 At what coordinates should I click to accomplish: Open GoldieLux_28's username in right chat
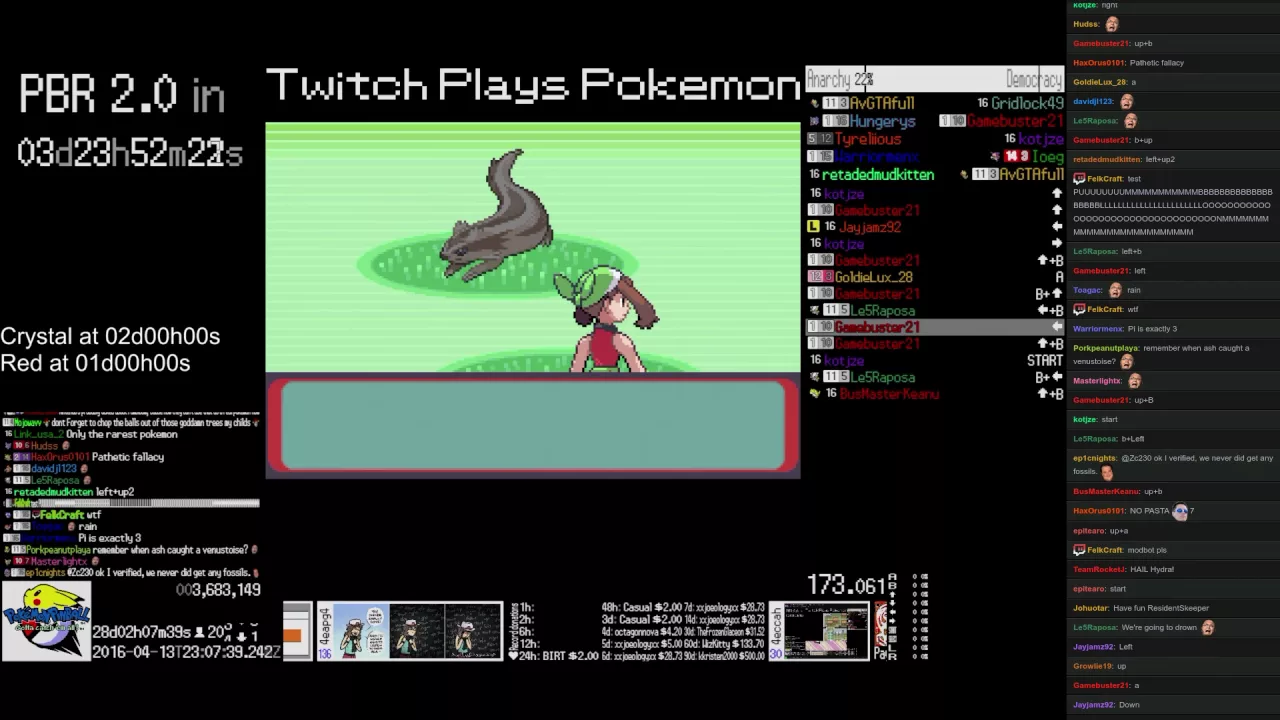click(1100, 82)
